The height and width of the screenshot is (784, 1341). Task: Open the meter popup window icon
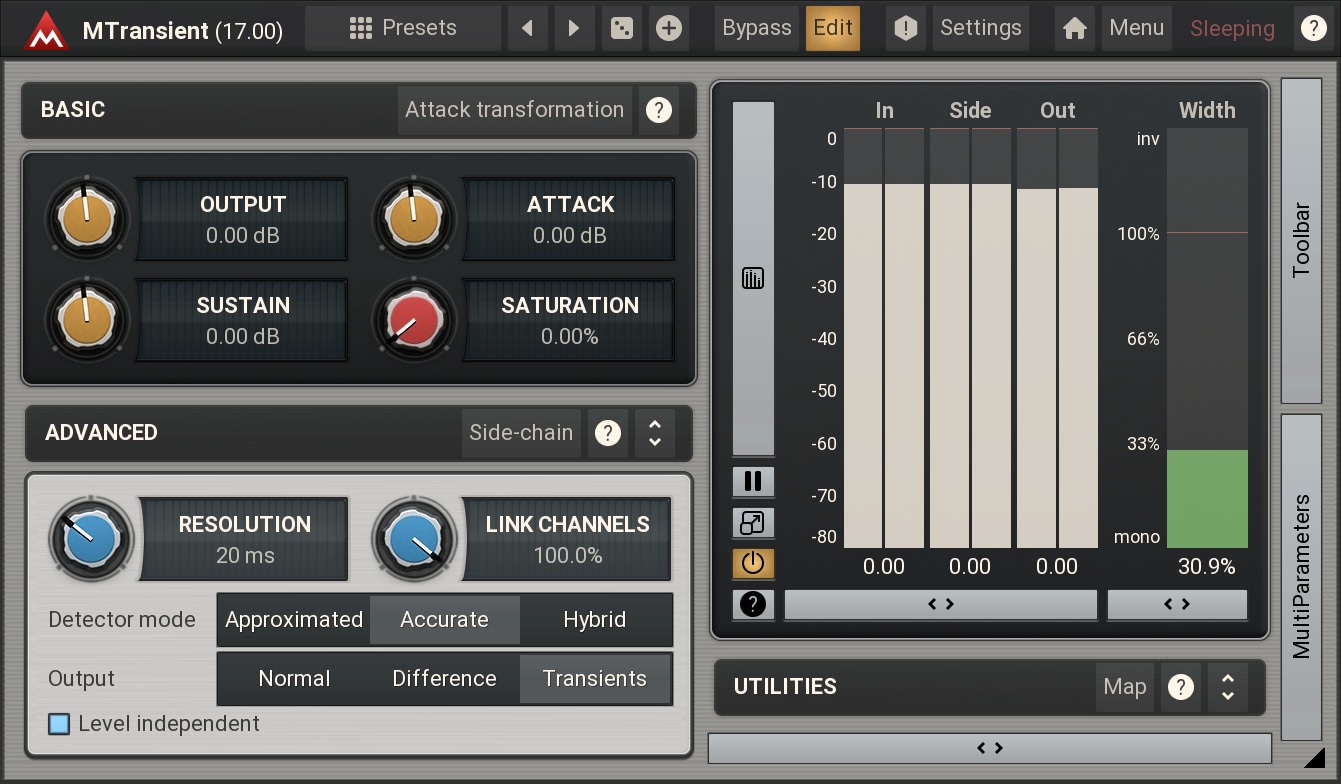click(x=753, y=522)
